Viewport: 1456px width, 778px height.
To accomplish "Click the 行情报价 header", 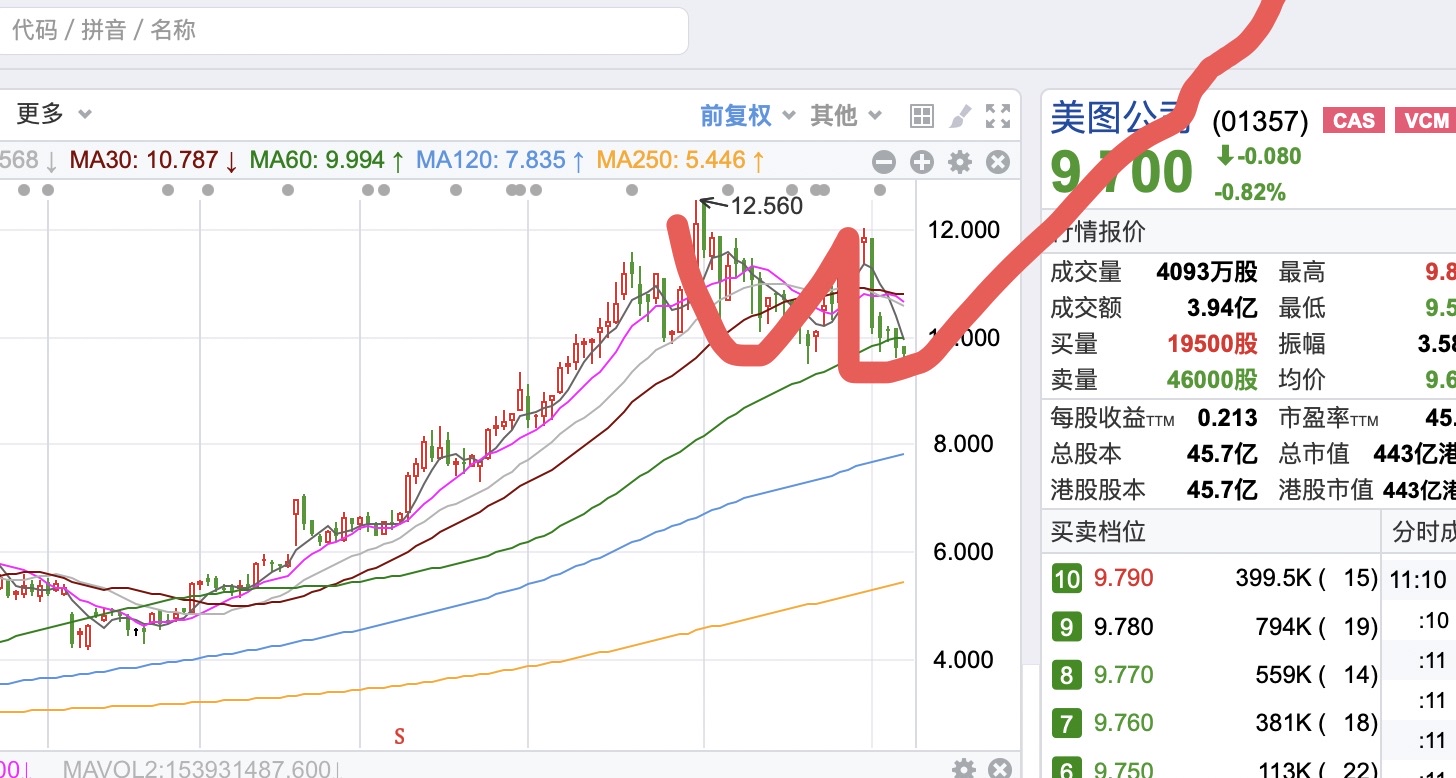I will tap(1098, 232).
